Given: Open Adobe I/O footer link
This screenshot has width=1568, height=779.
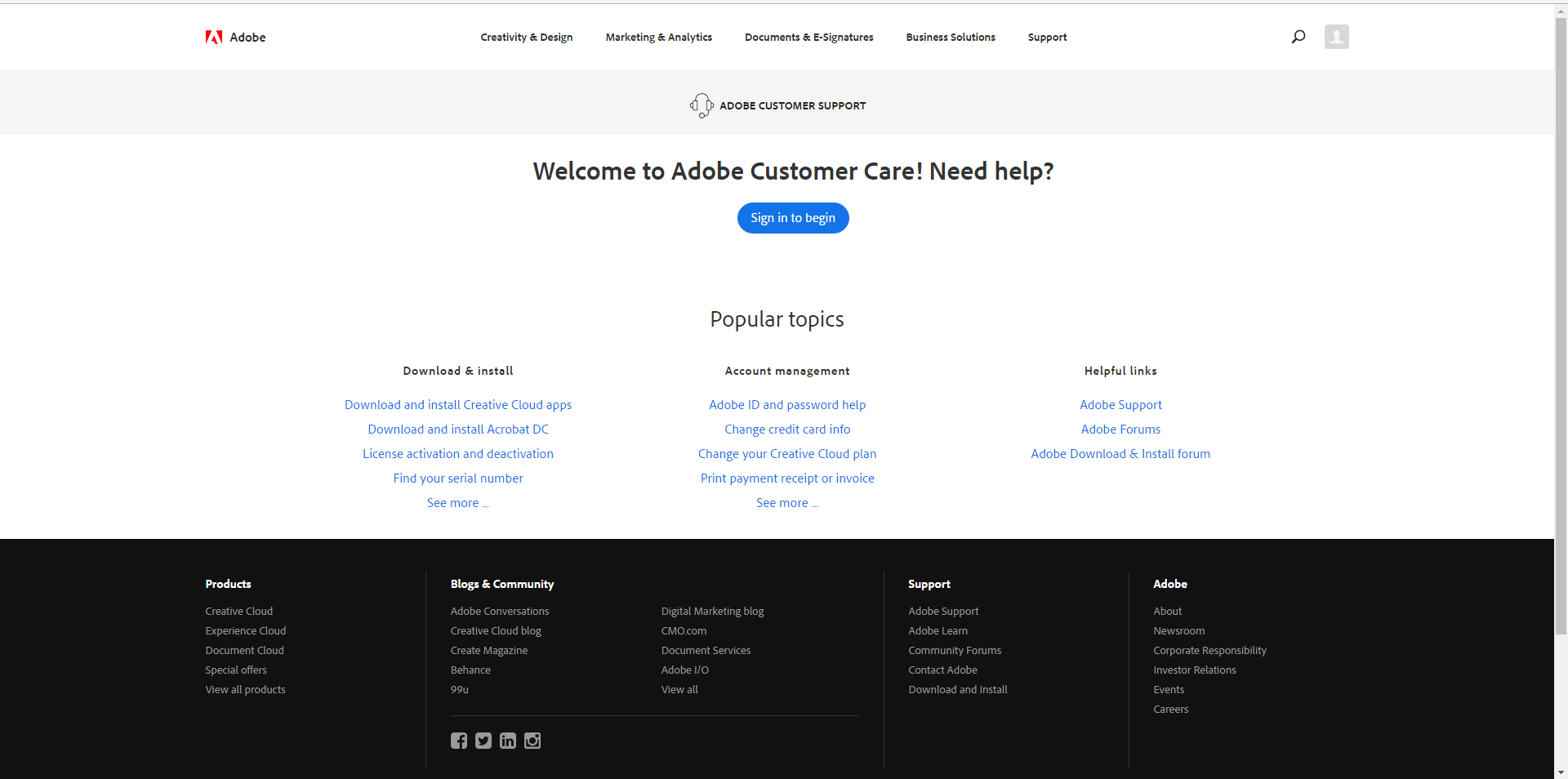Looking at the screenshot, I should [685, 670].
